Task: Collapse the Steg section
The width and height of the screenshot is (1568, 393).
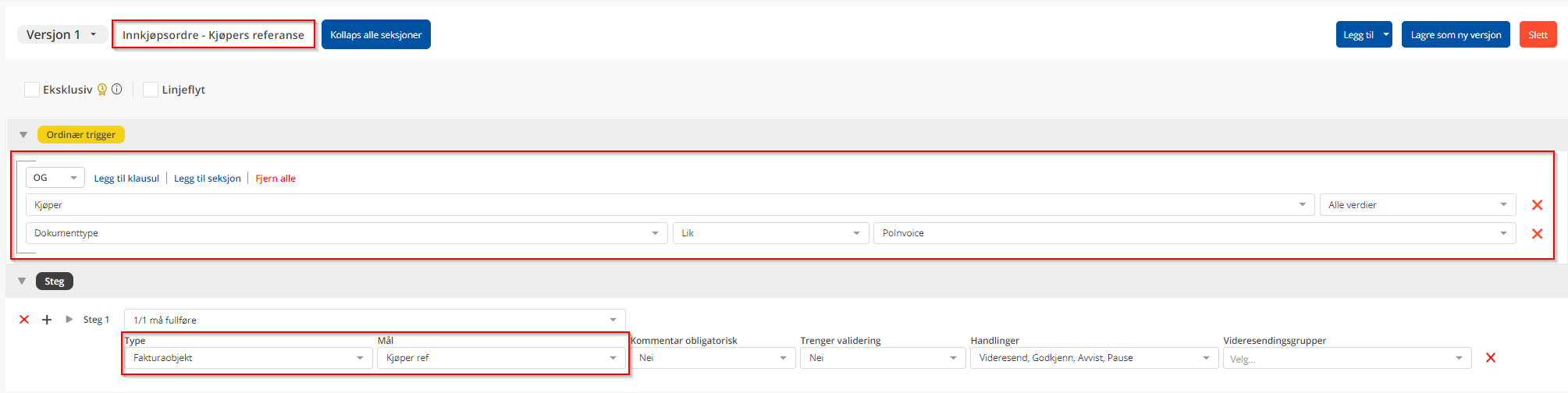Action: 22,281
